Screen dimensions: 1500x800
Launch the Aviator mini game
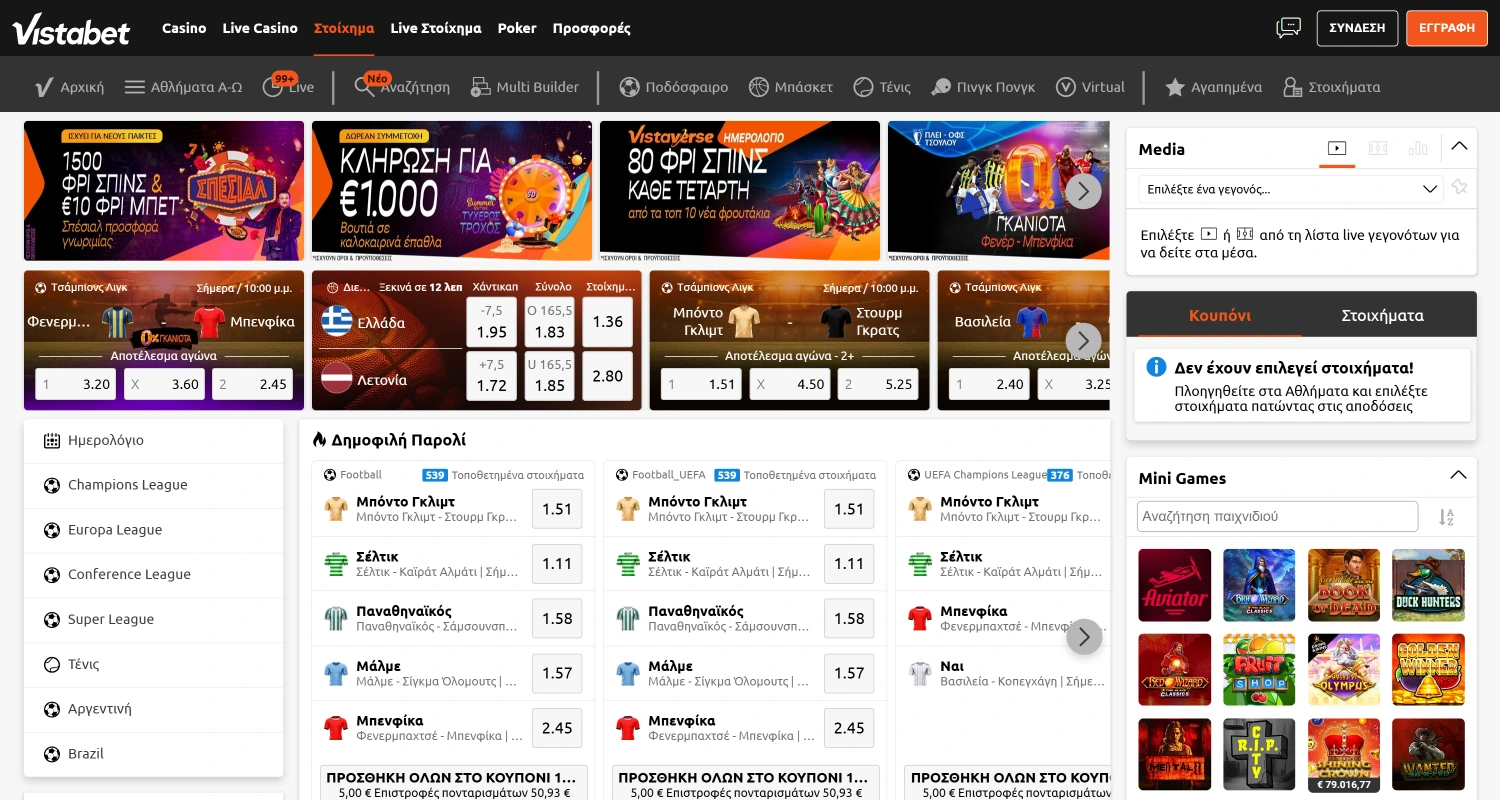click(x=1174, y=585)
